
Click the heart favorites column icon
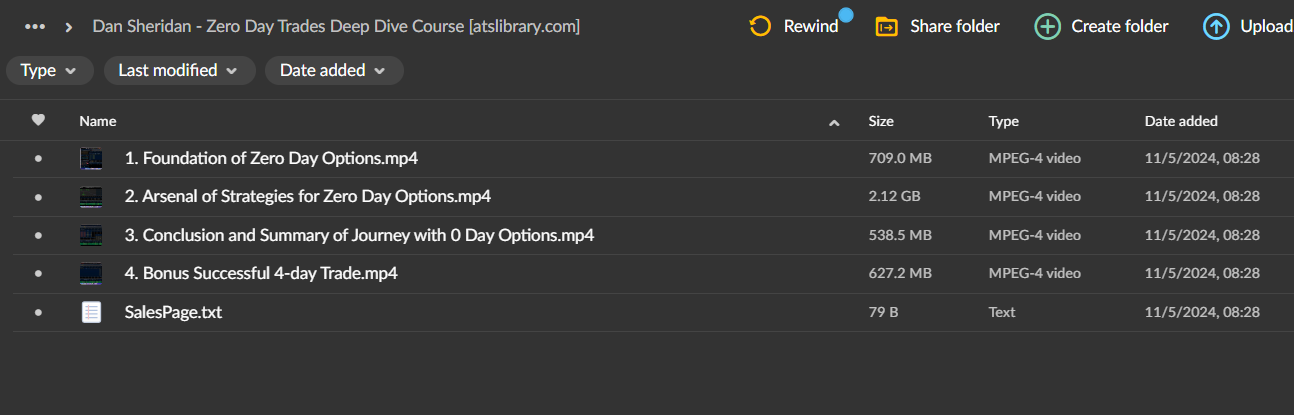pos(38,121)
